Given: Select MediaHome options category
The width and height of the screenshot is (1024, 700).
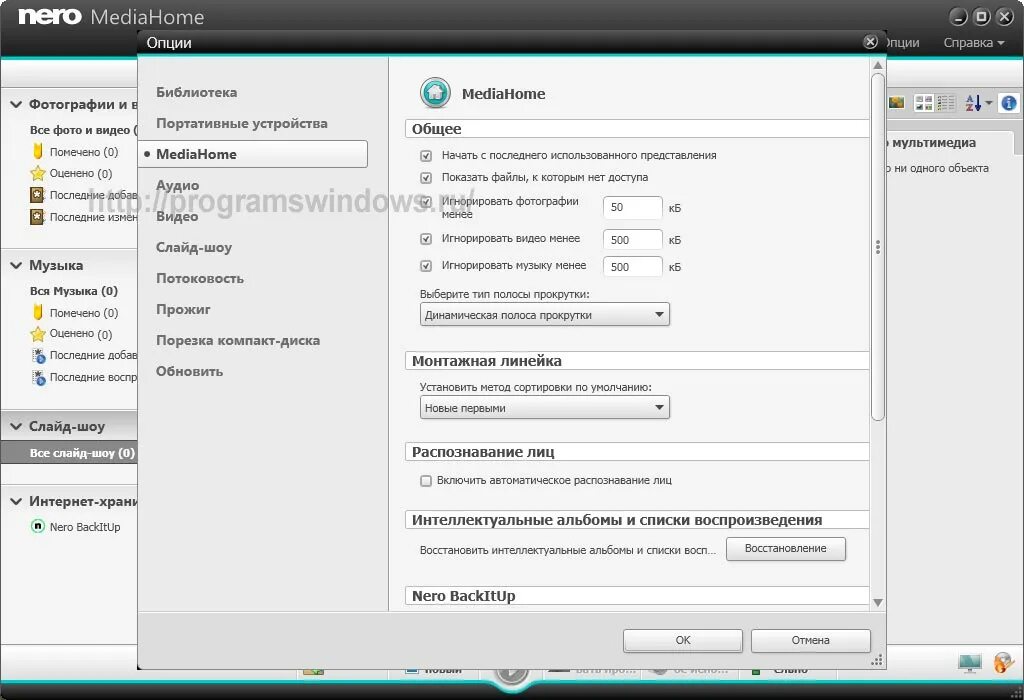Looking at the screenshot, I should (253, 154).
